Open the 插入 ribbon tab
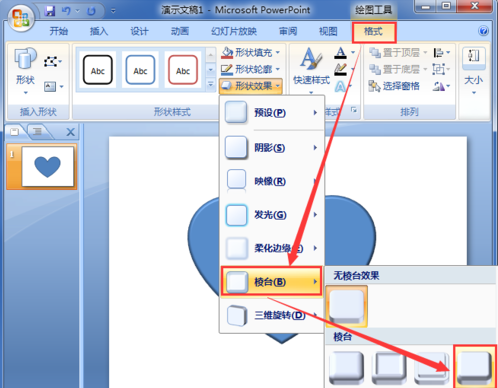Image resolution: width=498 pixels, height=388 pixels. (99, 31)
